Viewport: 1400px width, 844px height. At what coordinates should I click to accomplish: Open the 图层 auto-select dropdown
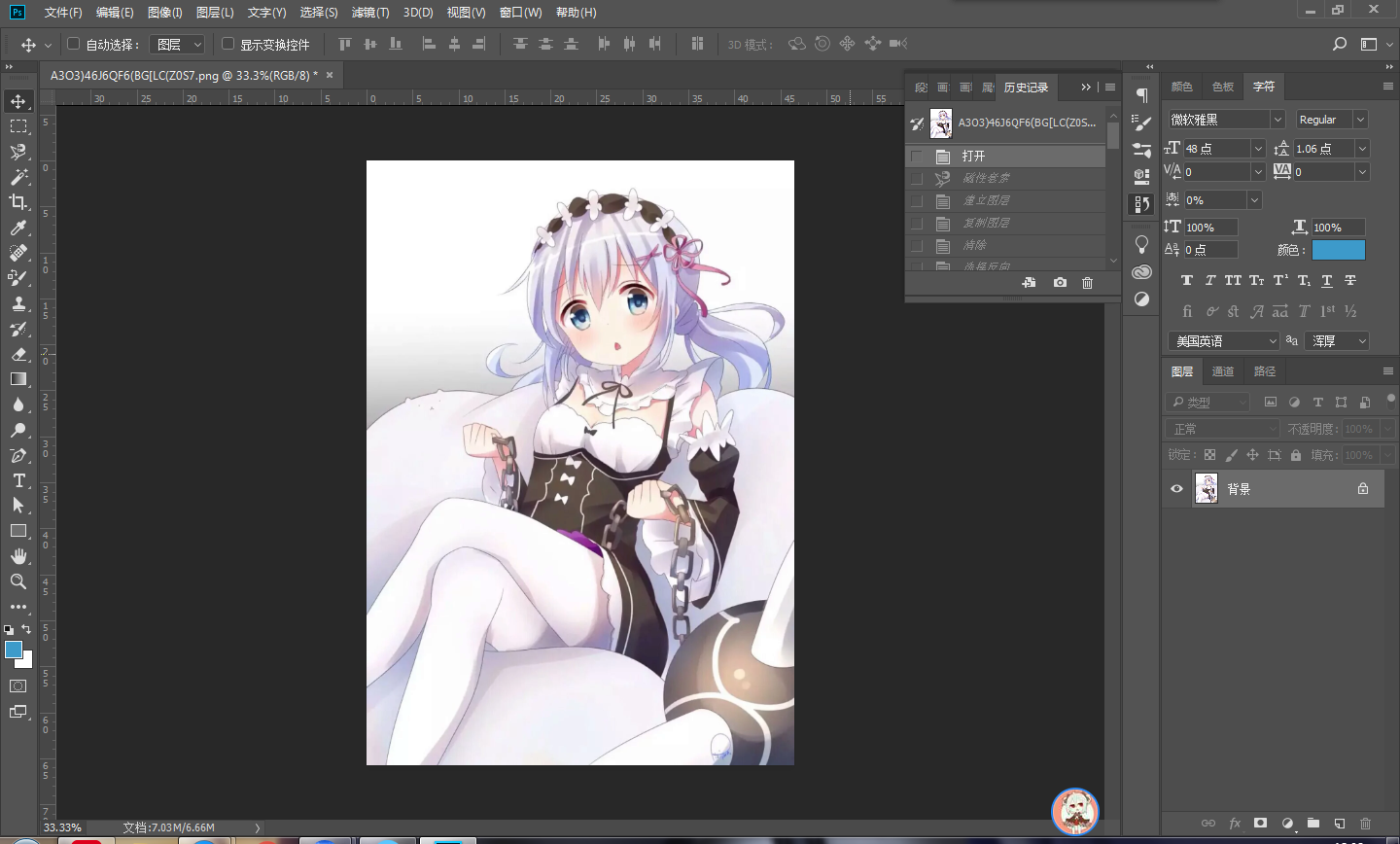pyautogui.click(x=178, y=44)
